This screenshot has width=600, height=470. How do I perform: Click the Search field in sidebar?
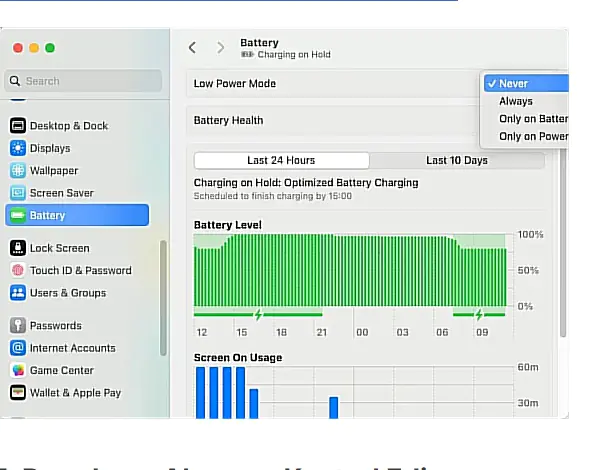pos(84,81)
